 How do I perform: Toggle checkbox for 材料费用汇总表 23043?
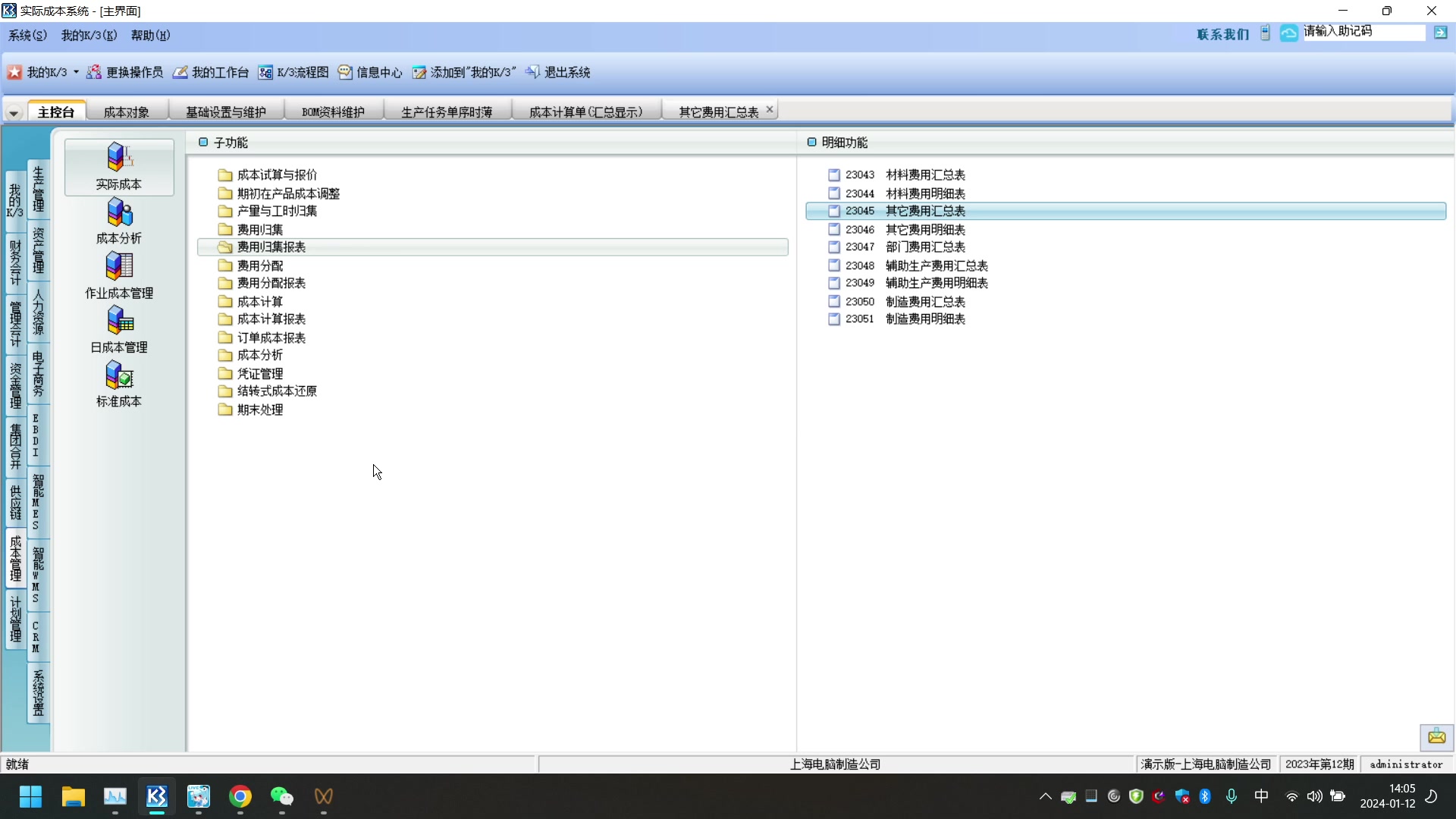pos(833,175)
